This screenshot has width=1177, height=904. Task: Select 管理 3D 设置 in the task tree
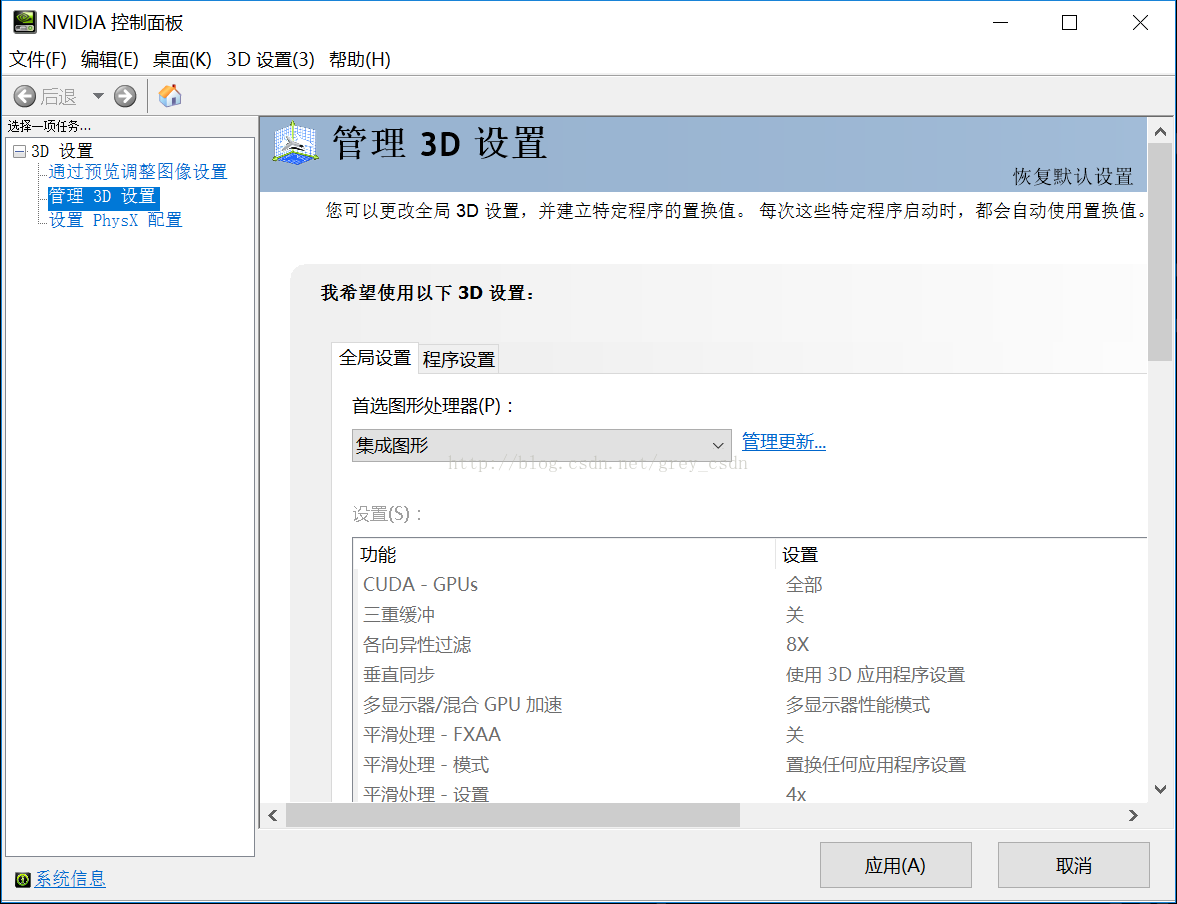coord(103,197)
